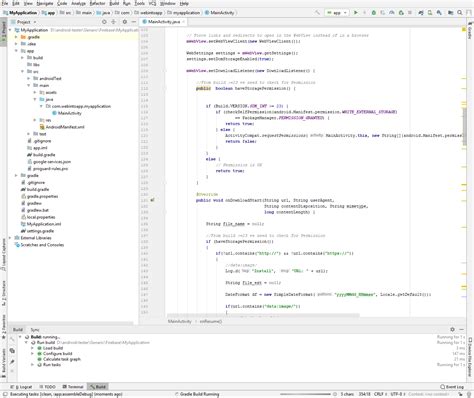The width and height of the screenshot is (474, 398).
Task: Click the yellow inspection indicator at editor top right
Action: (x=464, y=30)
